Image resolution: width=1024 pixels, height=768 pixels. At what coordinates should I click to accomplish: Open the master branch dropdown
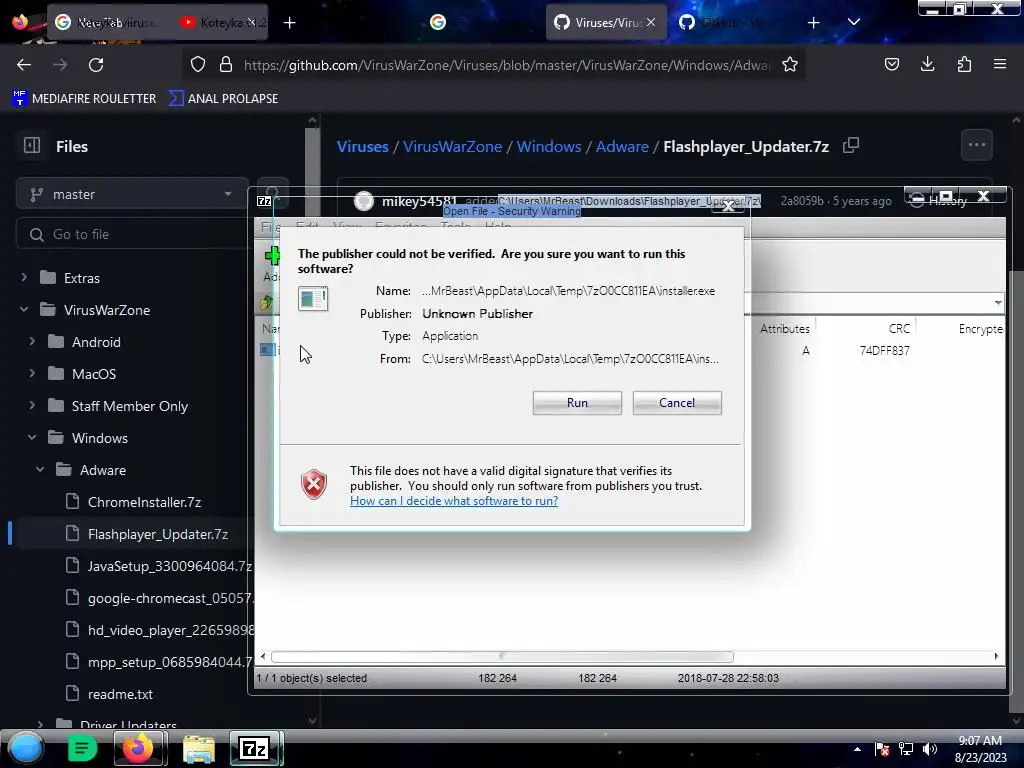(x=132, y=194)
